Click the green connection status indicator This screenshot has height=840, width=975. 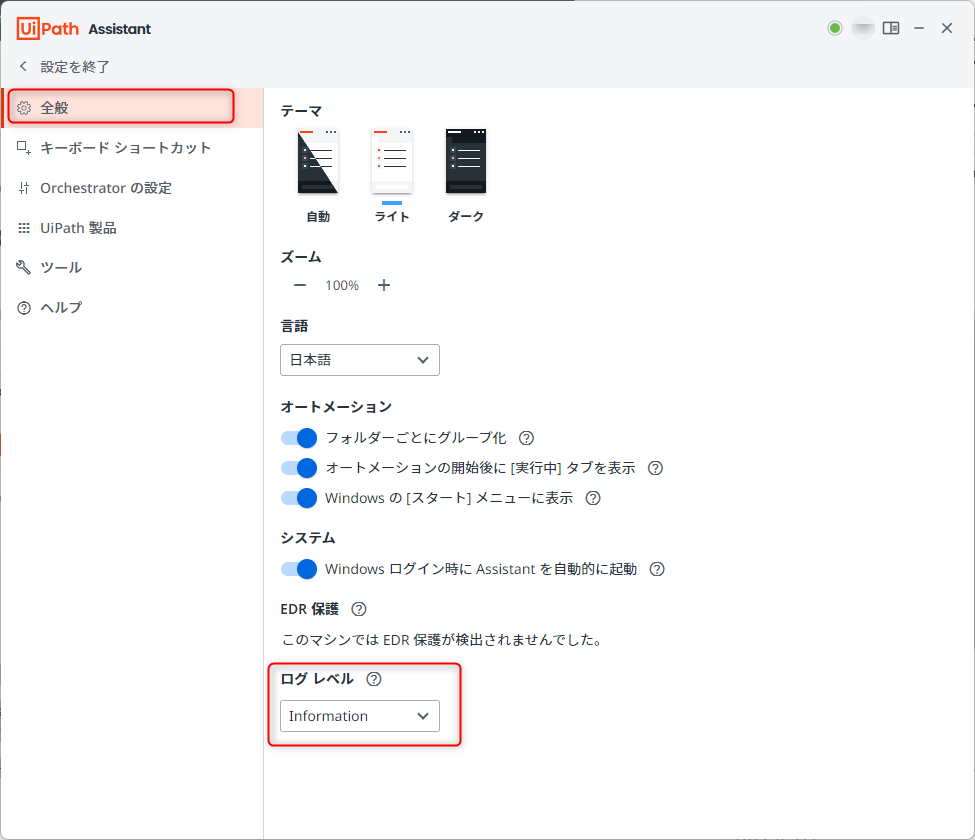click(835, 28)
